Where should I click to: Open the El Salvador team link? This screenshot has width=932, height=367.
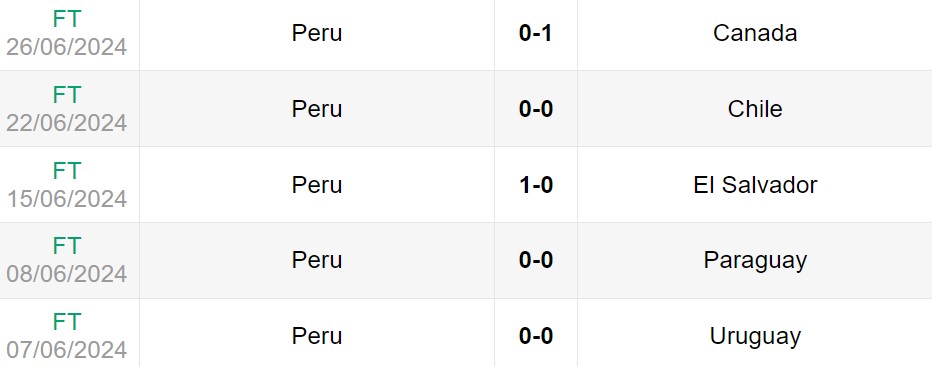coord(755,185)
